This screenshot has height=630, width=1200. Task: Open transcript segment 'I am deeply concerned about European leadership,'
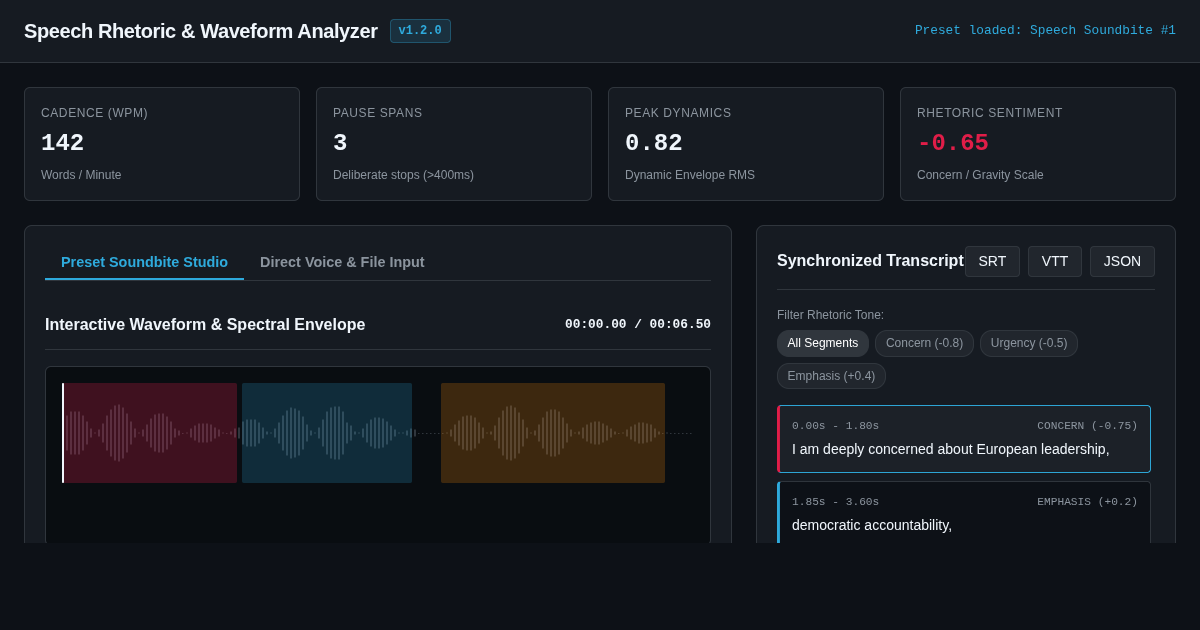point(964,439)
